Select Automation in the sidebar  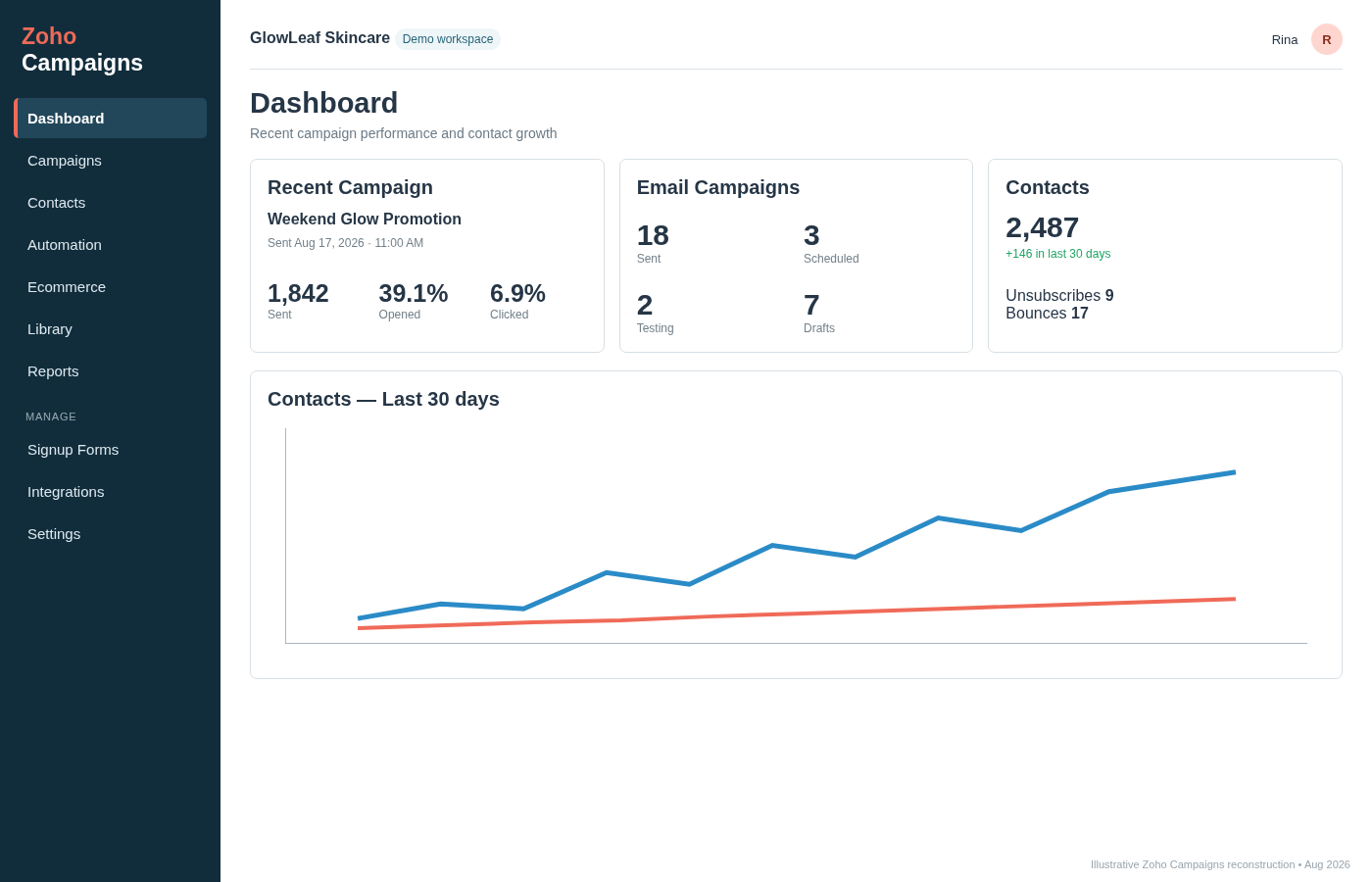(x=110, y=244)
